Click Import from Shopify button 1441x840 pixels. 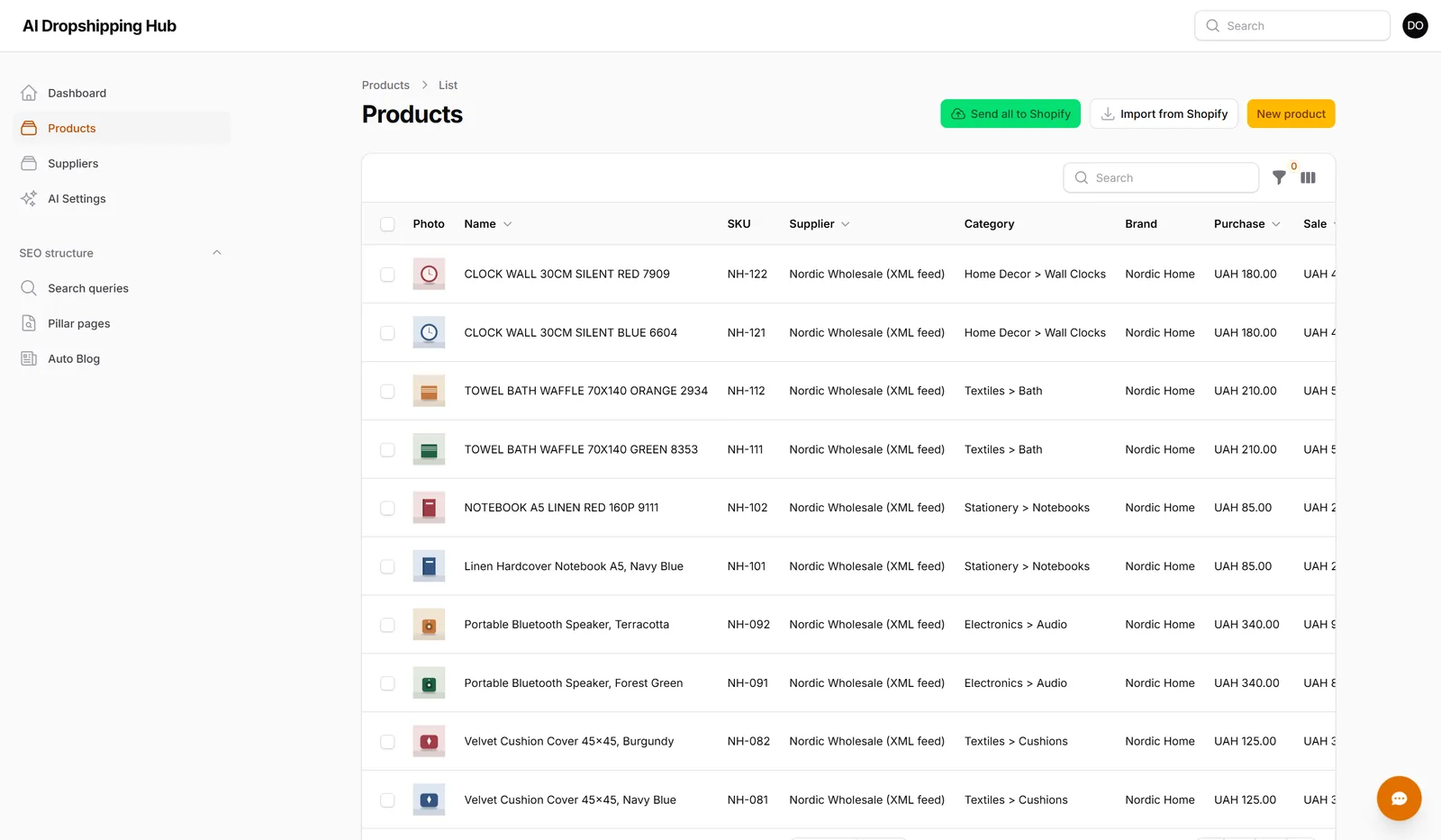pos(1164,113)
